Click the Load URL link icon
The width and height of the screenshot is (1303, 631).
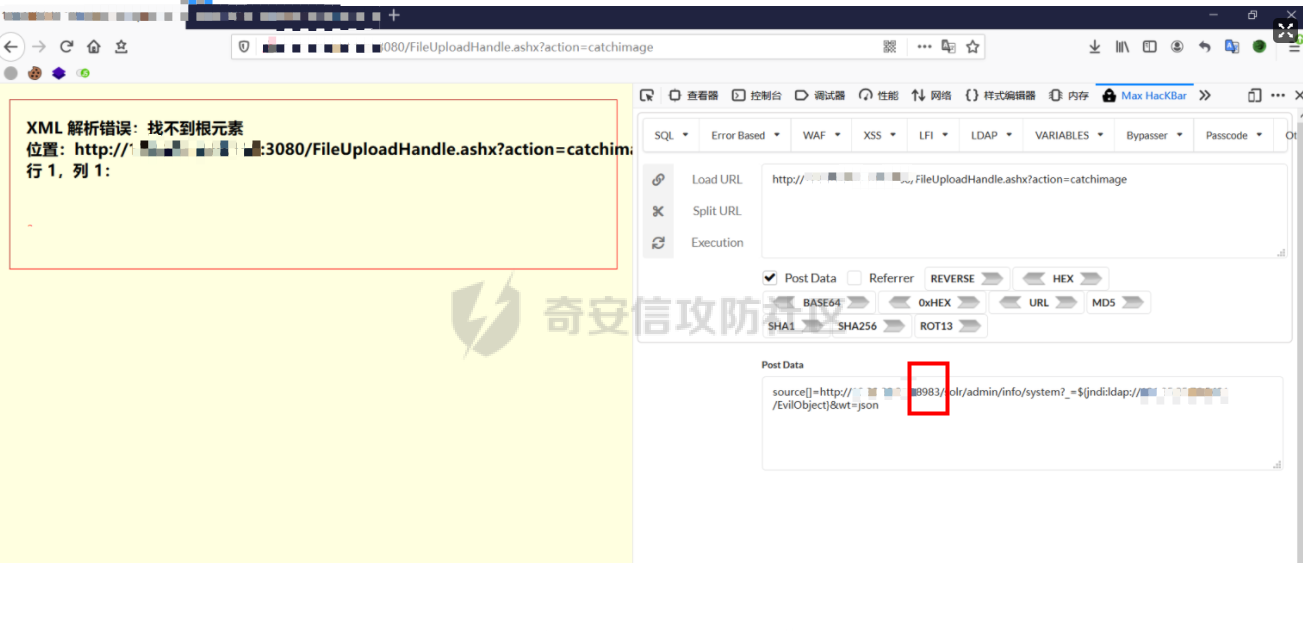point(658,180)
